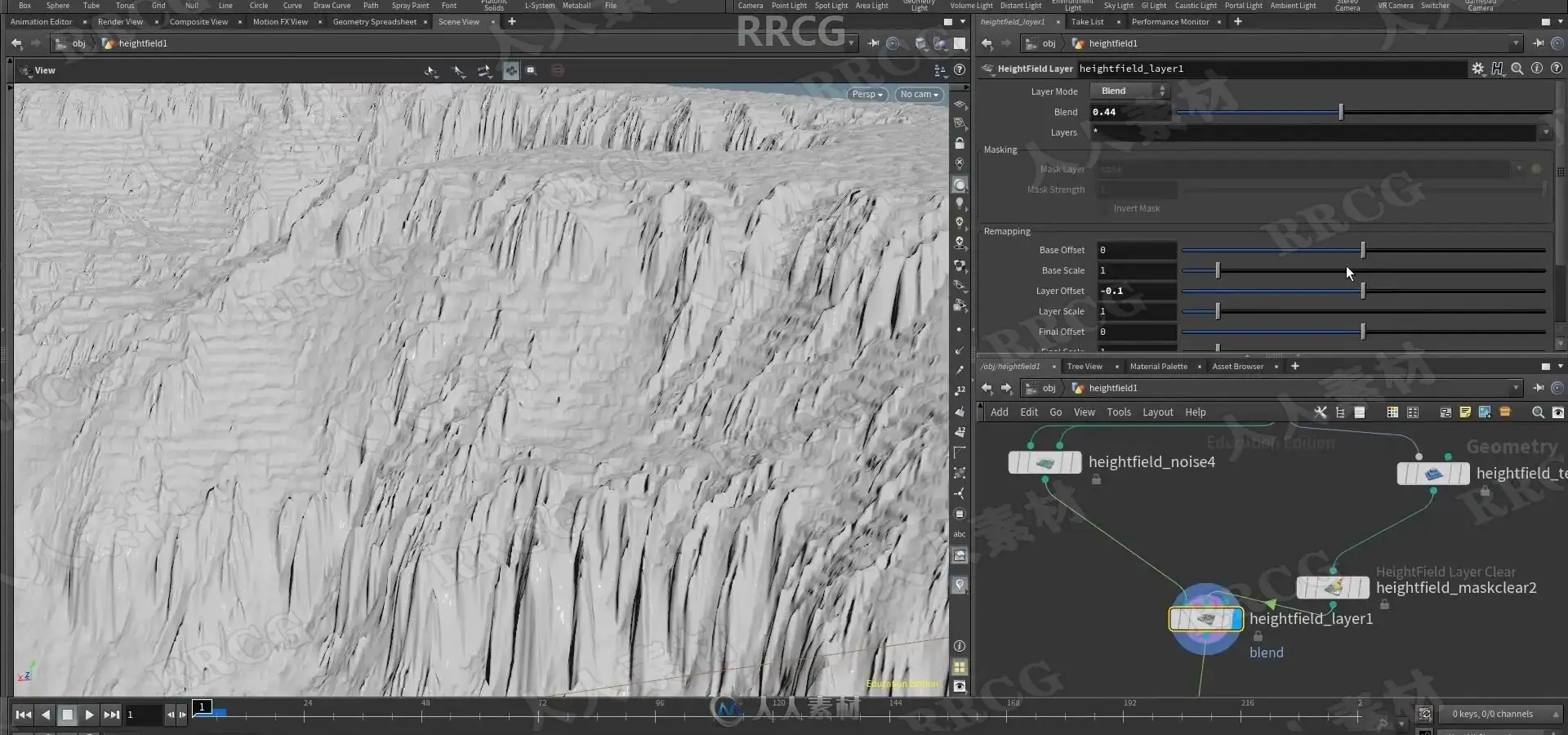Viewport: 1568px width, 735px height.
Task: Click the parameter gear settings icon
Action: click(1477, 69)
